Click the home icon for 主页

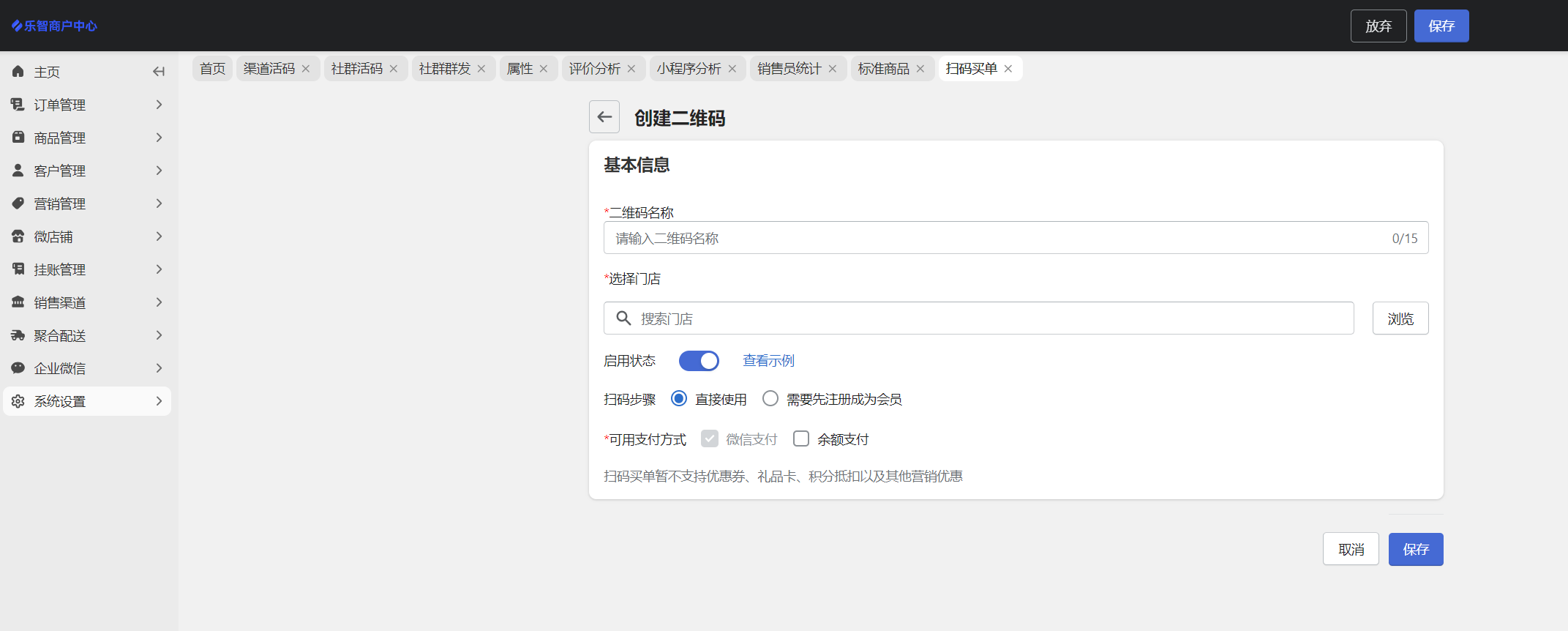(18, 72)
